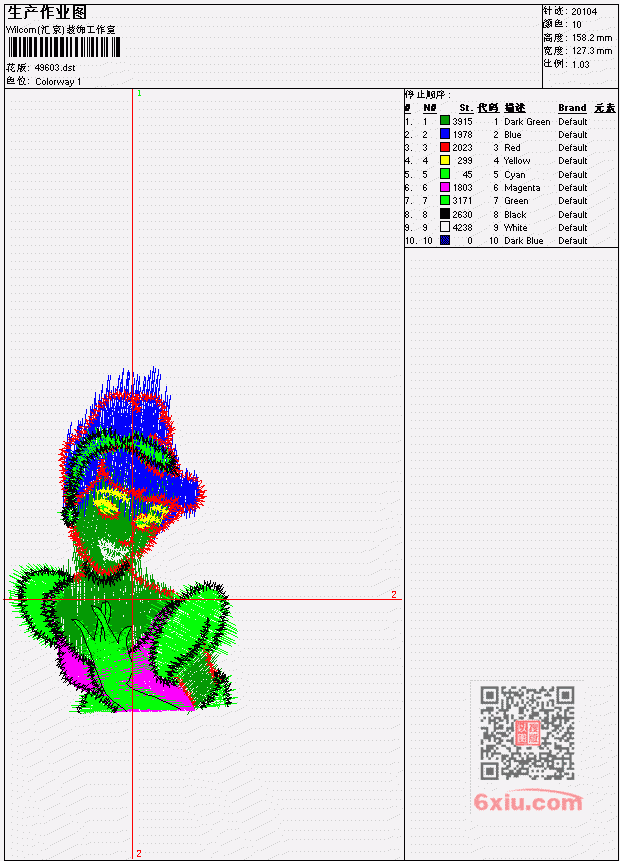Click the embroidered figure design preview
This screenshot has height=861, width=620.
point(124,541)
